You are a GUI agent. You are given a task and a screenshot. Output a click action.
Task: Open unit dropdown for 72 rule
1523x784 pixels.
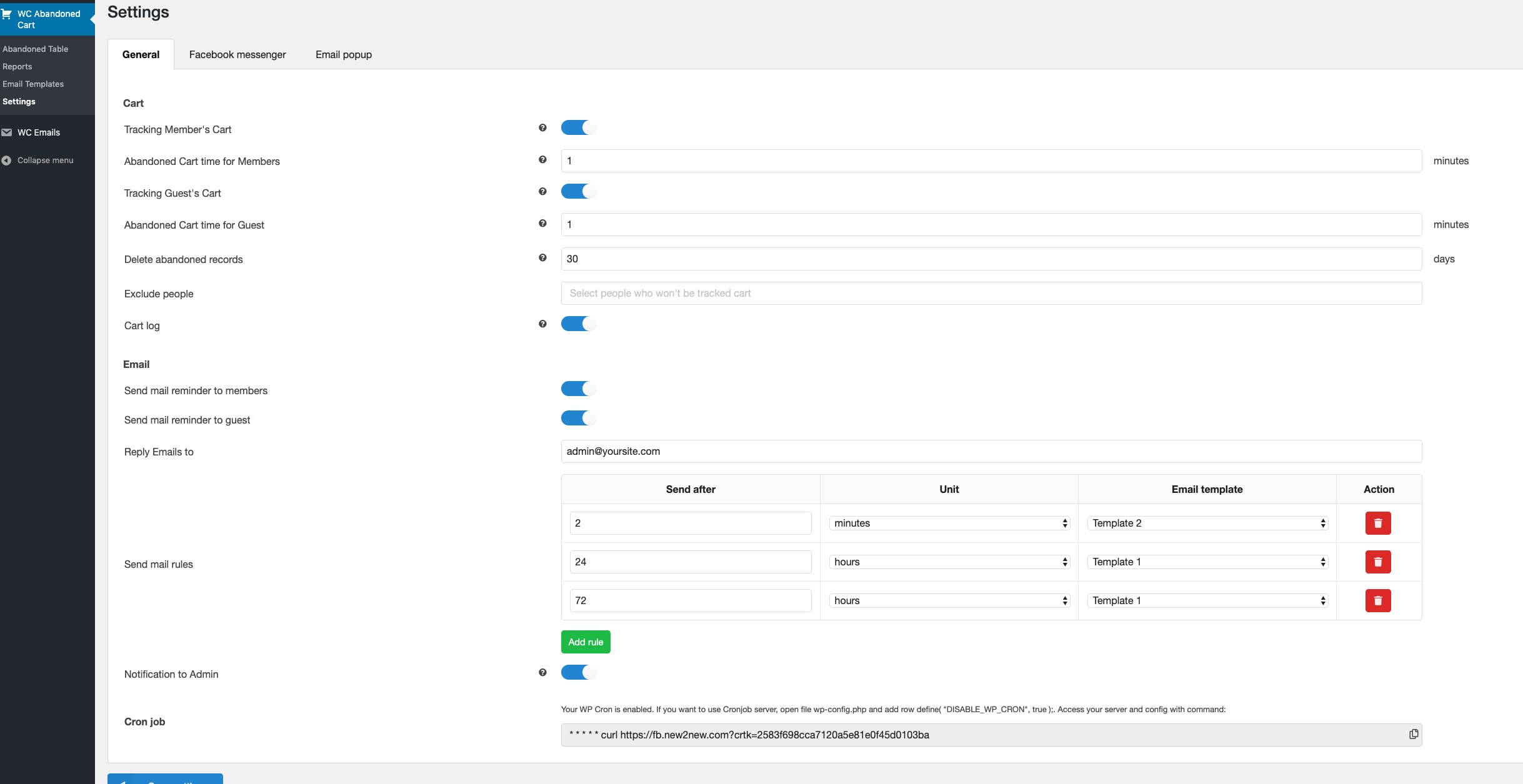949,601
